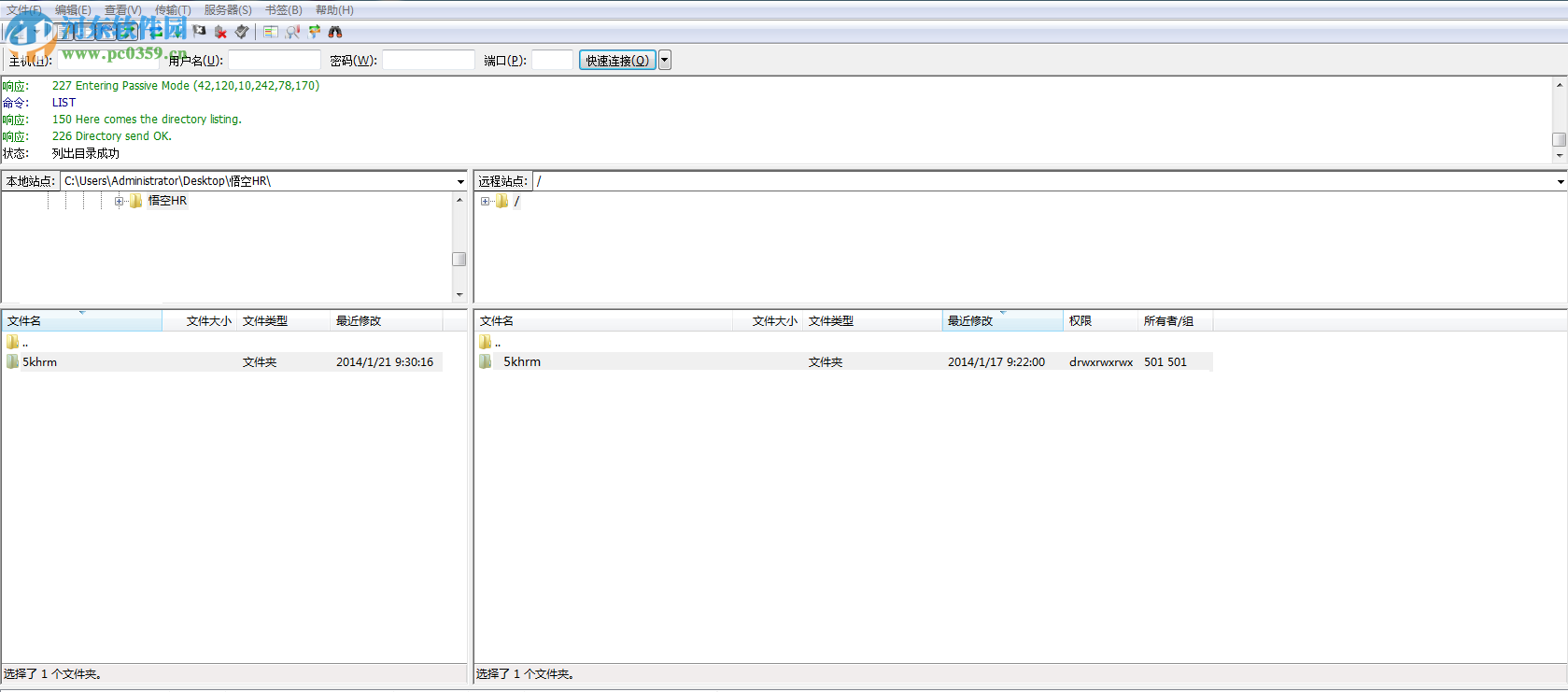Viewport: 1568px width, 692px height.
Task: Sort remote files by 文件名 column
Action: point(603,320)
